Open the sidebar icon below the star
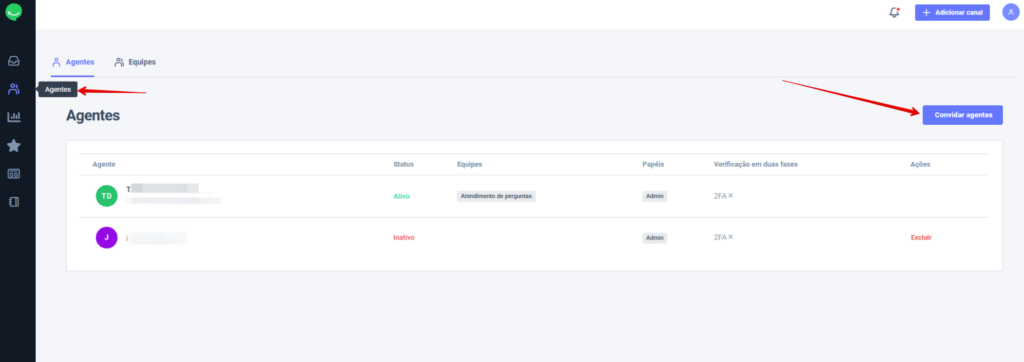 coord(14,174)
